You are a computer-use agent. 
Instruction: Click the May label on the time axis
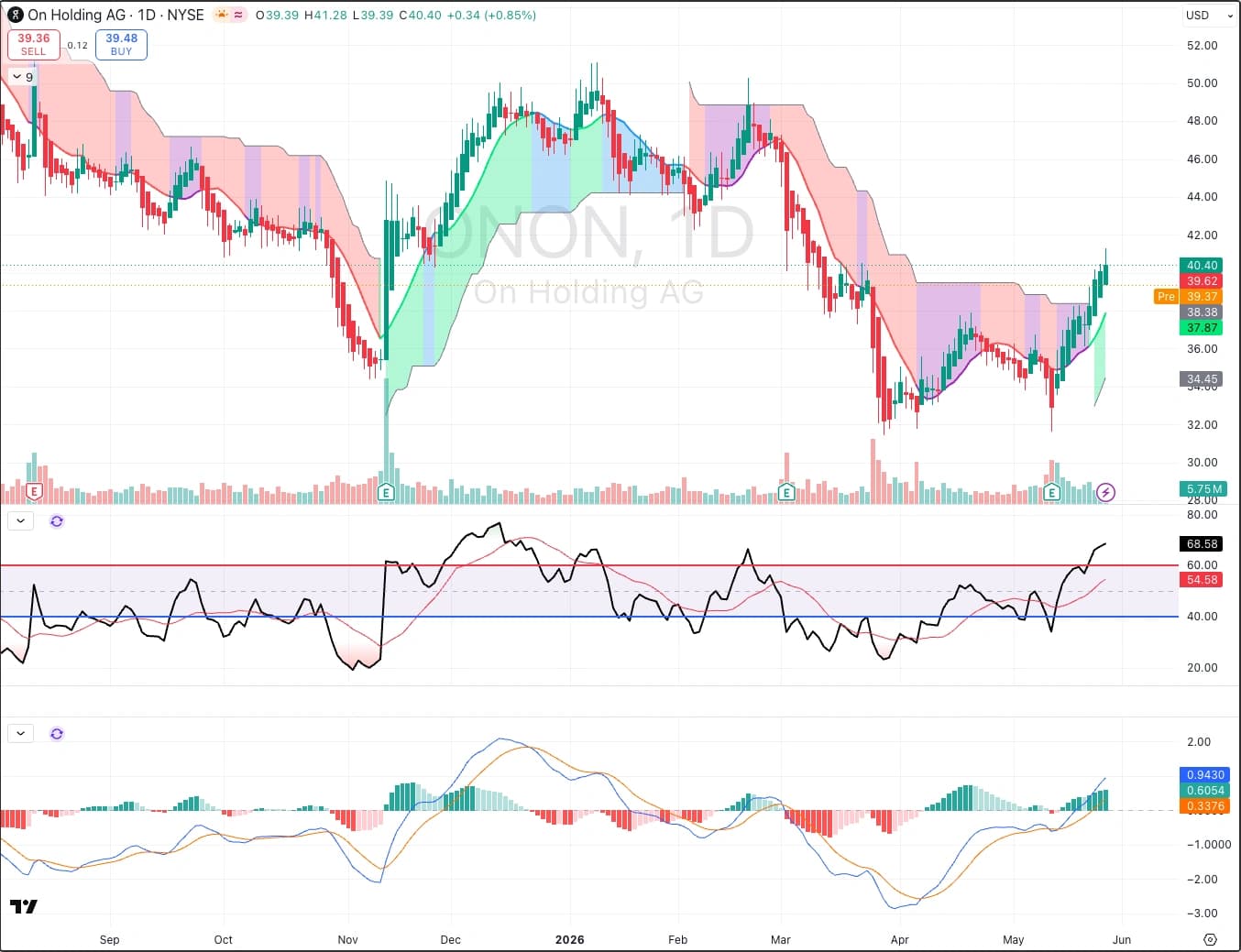[x=1013, y=939]
